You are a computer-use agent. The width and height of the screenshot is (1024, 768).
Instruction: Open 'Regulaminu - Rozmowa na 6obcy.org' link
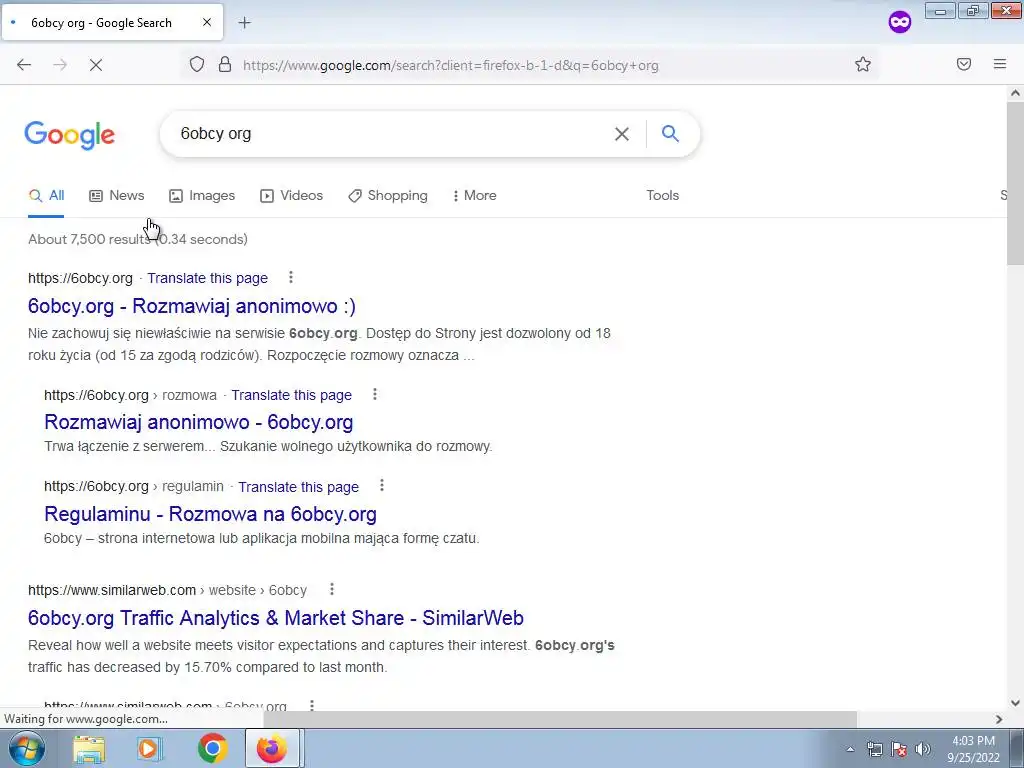(x=210, y=514)
